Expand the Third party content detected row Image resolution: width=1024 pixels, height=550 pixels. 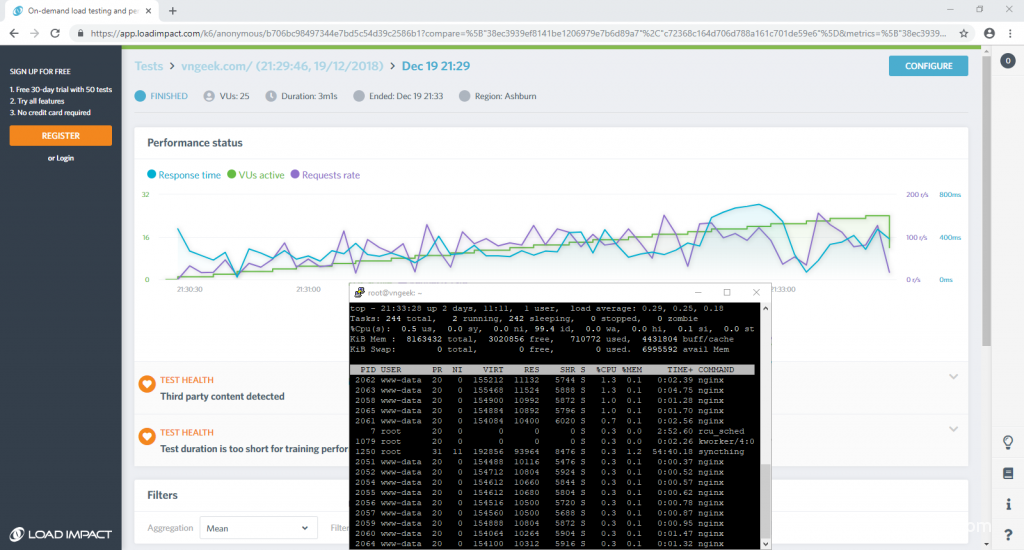[x=953, y=377]
